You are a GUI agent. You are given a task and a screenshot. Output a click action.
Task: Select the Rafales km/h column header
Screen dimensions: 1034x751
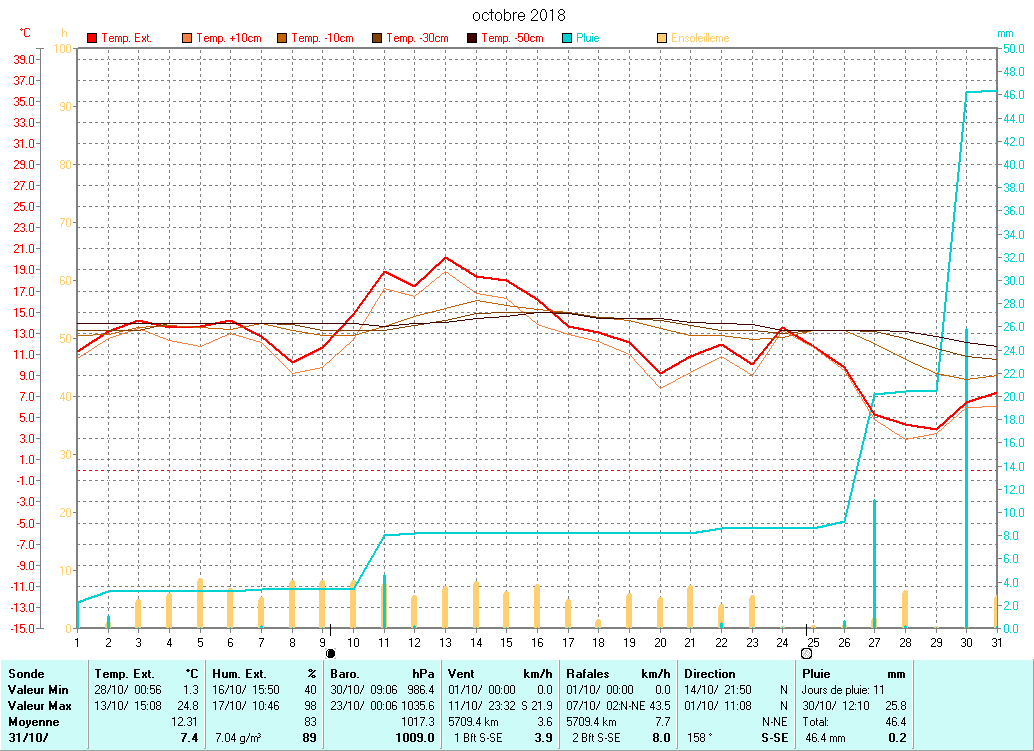(617, 674)
